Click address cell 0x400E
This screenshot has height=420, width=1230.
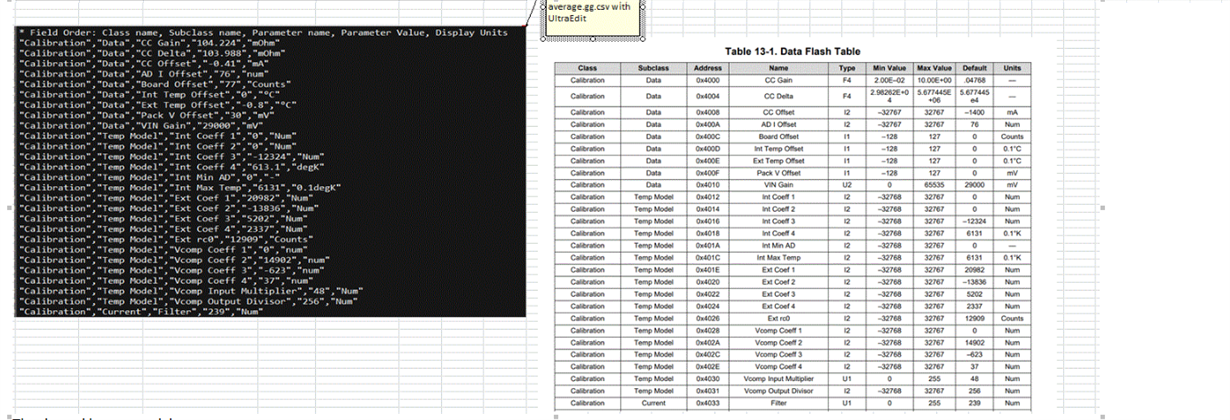[x=707, y=161]
